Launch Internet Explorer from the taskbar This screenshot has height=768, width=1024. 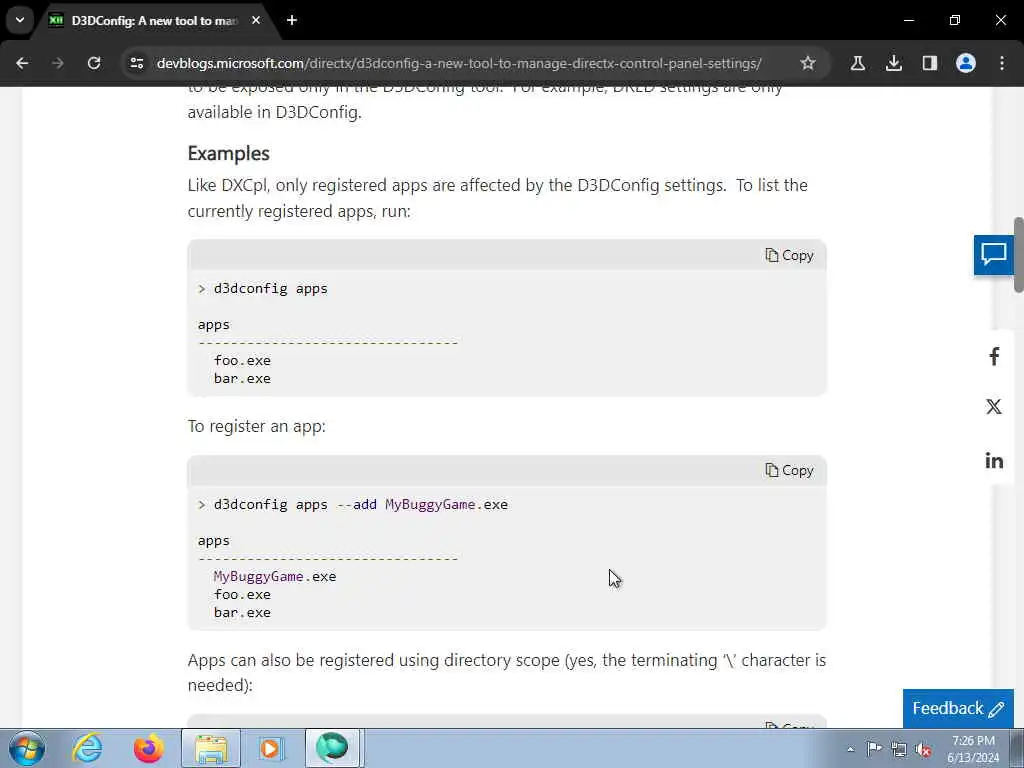tap(87, 748)
